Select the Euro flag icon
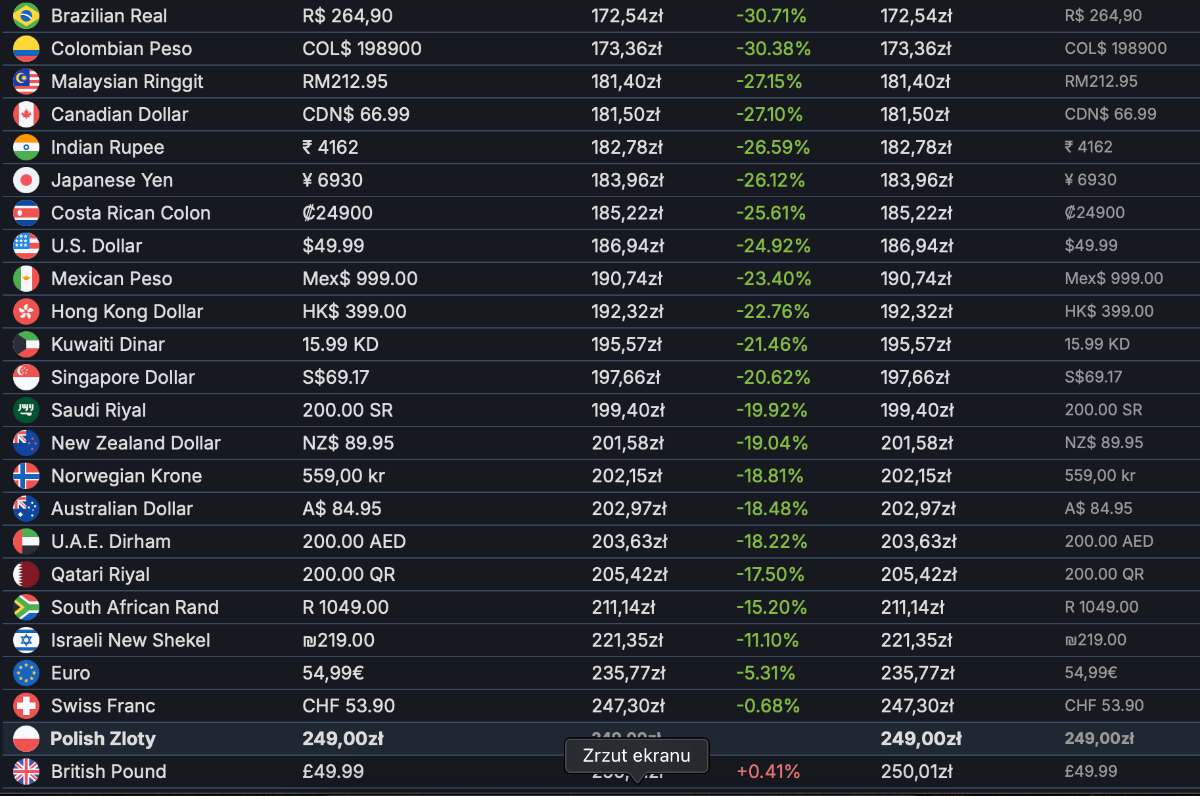The height and width of the screenshot is (796, 1200). coord(26,673)
